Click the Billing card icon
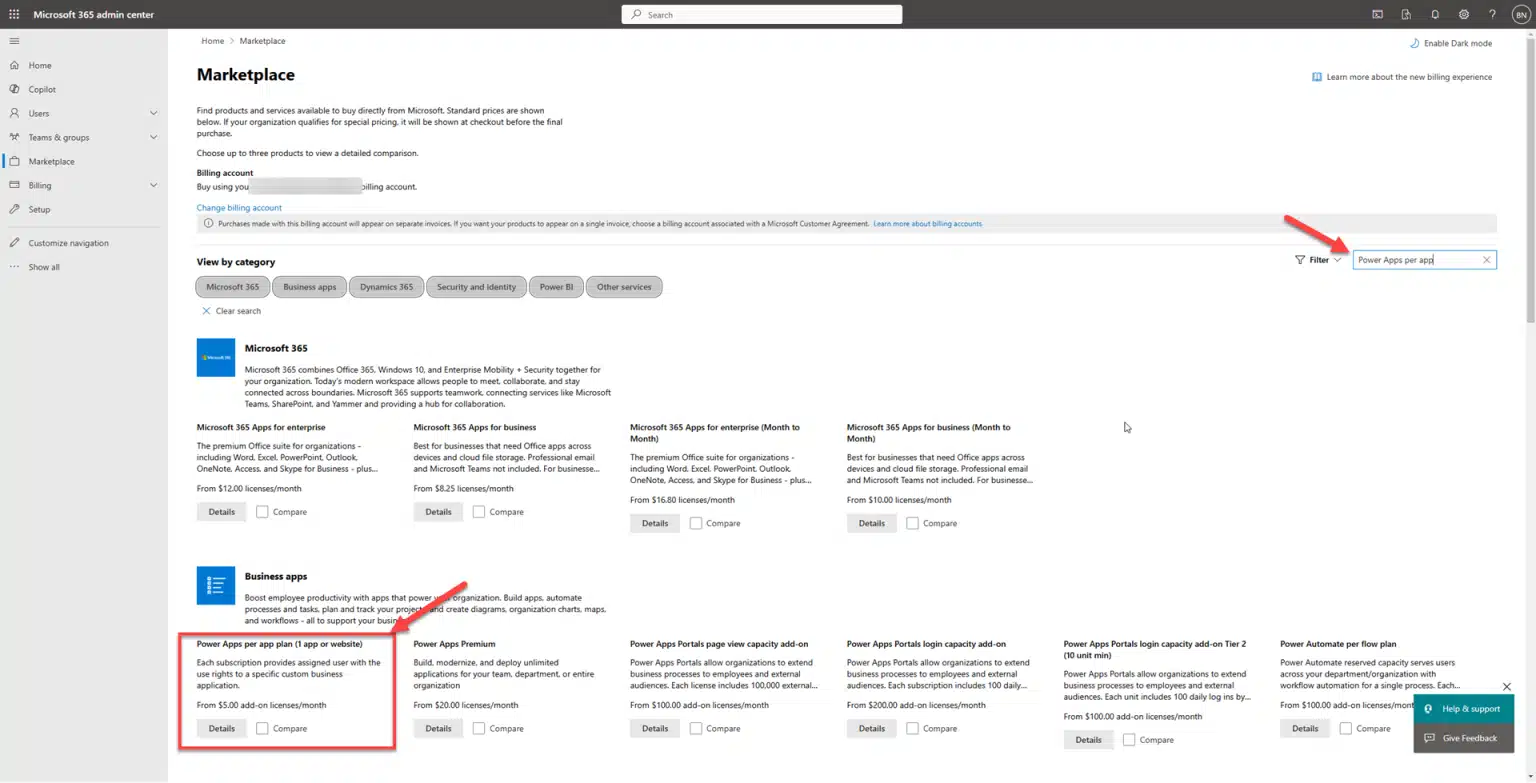The height and width of the screenshot is (783, 1536). click(x=14, y=185)
